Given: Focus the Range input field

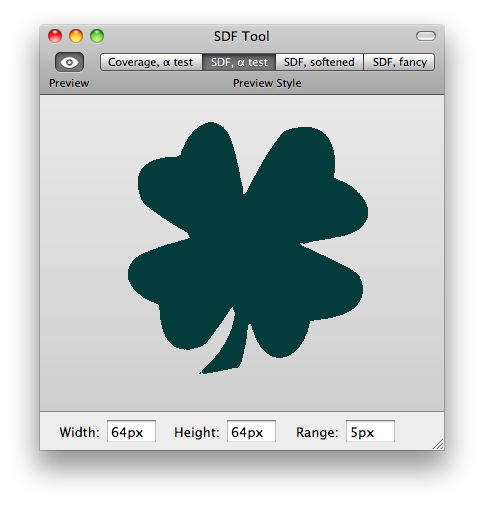Looking at the screenshot, I should (370, 431).
